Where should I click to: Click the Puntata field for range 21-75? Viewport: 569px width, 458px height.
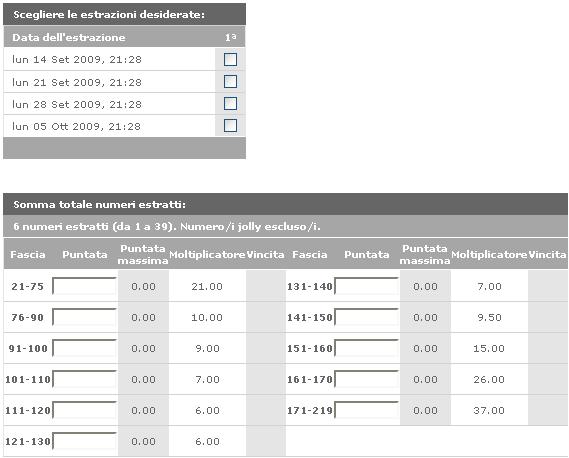(85, 286)
